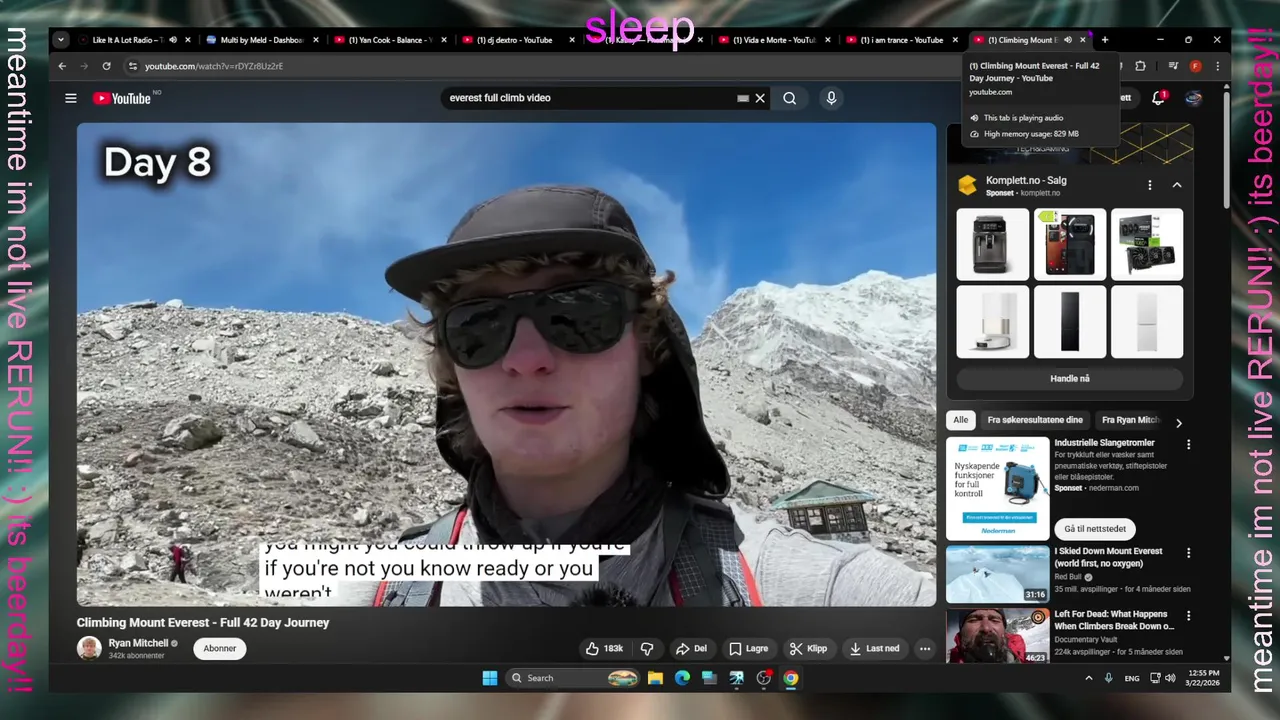Click the Windows taskbar Search box
1280x720 pixels.
click(573, 678)
